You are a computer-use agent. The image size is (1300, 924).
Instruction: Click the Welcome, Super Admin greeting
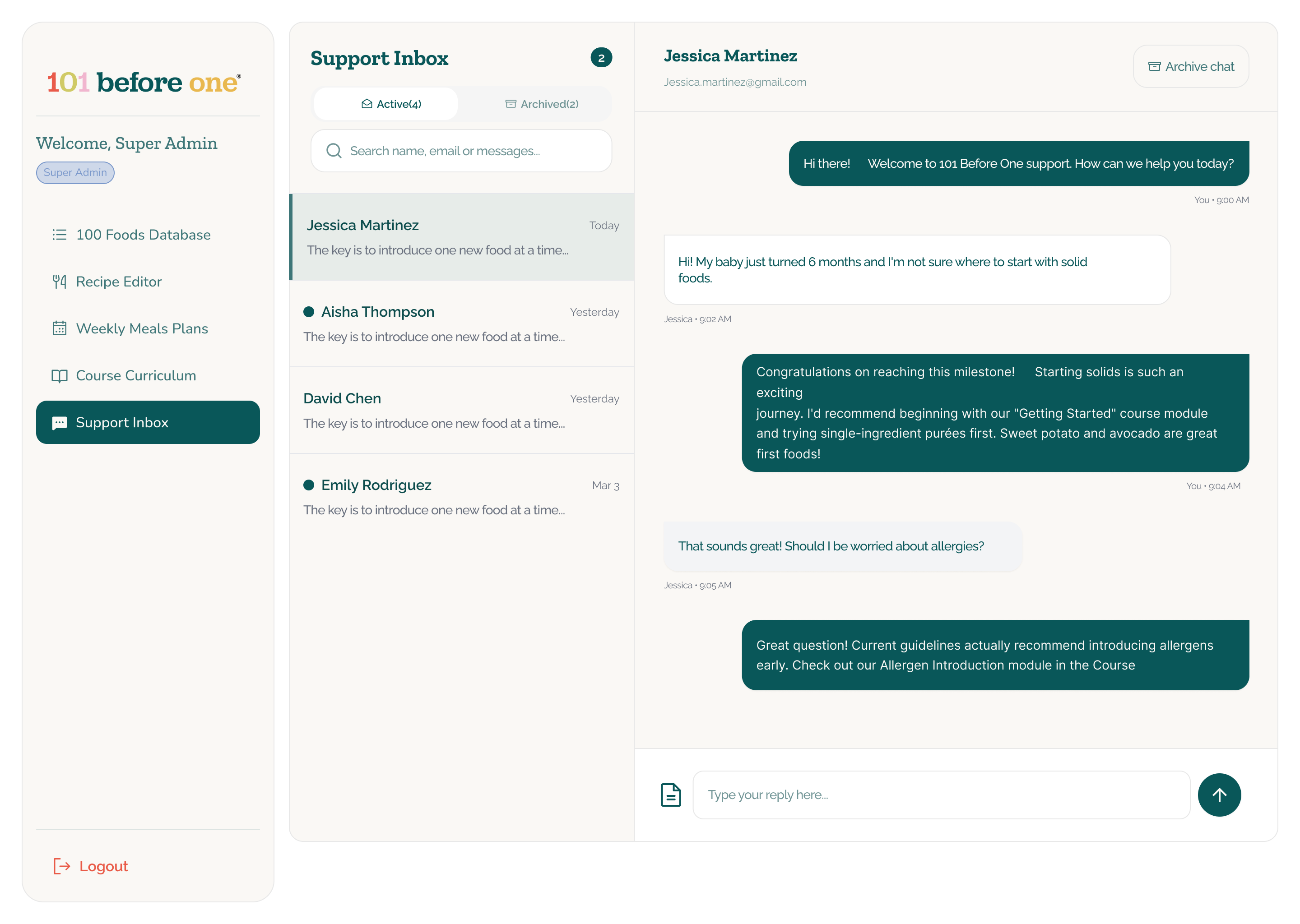[x=126, y=143]
